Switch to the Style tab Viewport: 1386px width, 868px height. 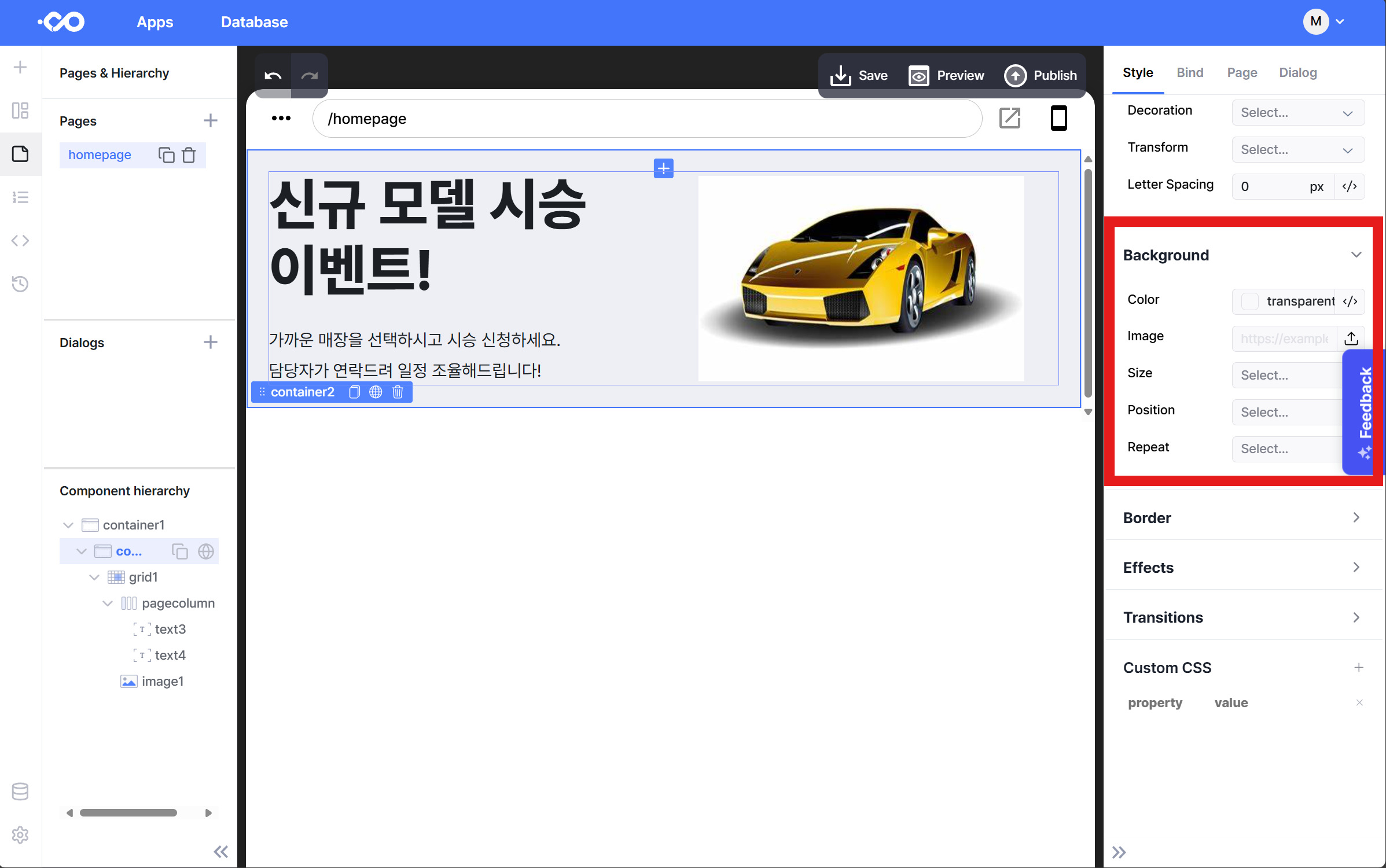(1138, 73)
